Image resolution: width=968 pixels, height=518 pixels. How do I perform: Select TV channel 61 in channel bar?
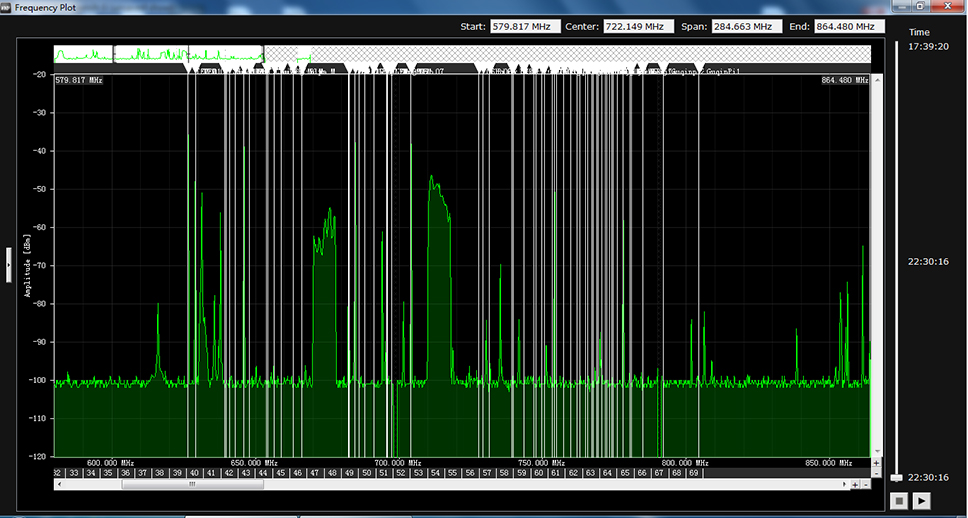[x=556, y=473]
